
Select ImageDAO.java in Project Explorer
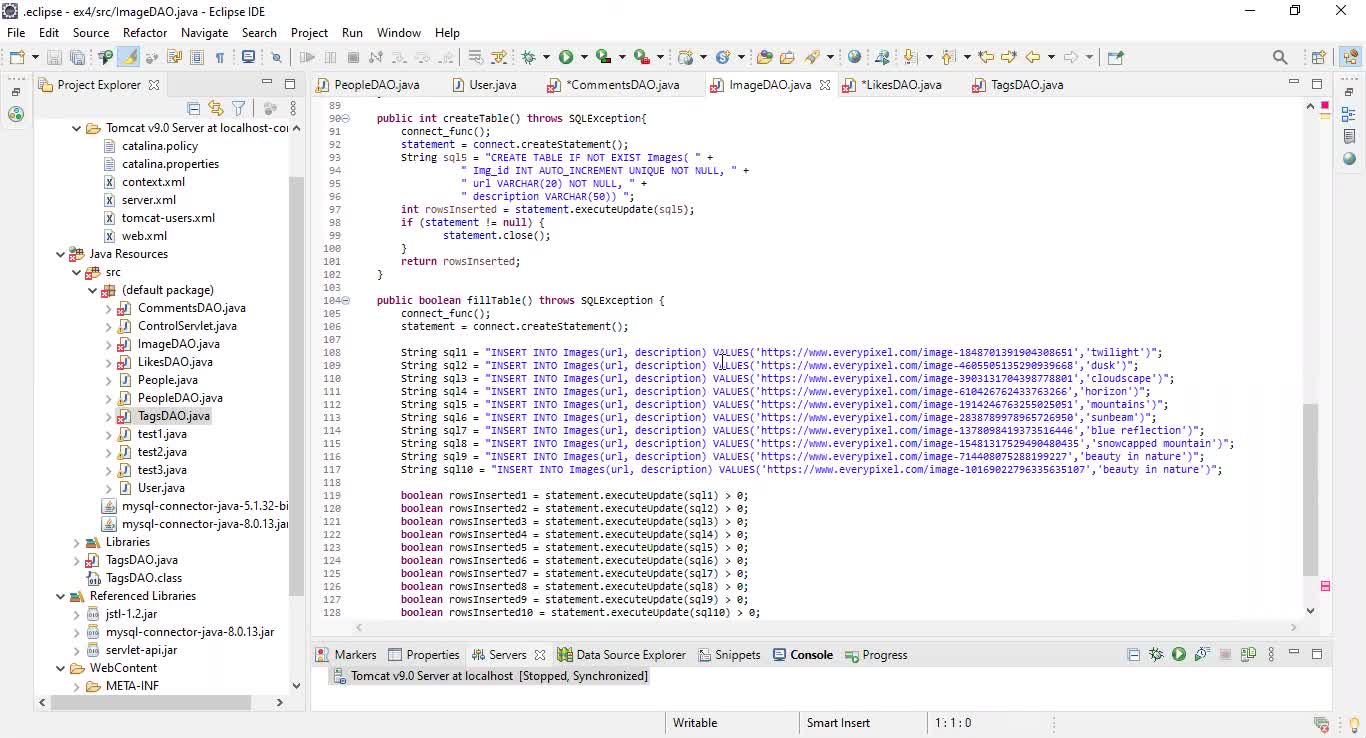point(178,344)
